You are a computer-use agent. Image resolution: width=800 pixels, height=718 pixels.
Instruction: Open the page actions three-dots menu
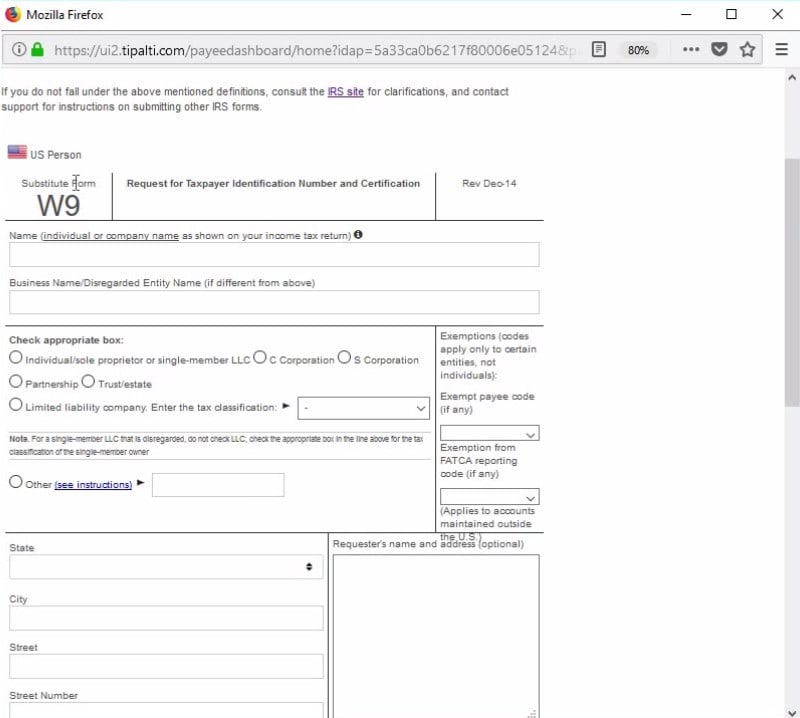tap(691, 49)
